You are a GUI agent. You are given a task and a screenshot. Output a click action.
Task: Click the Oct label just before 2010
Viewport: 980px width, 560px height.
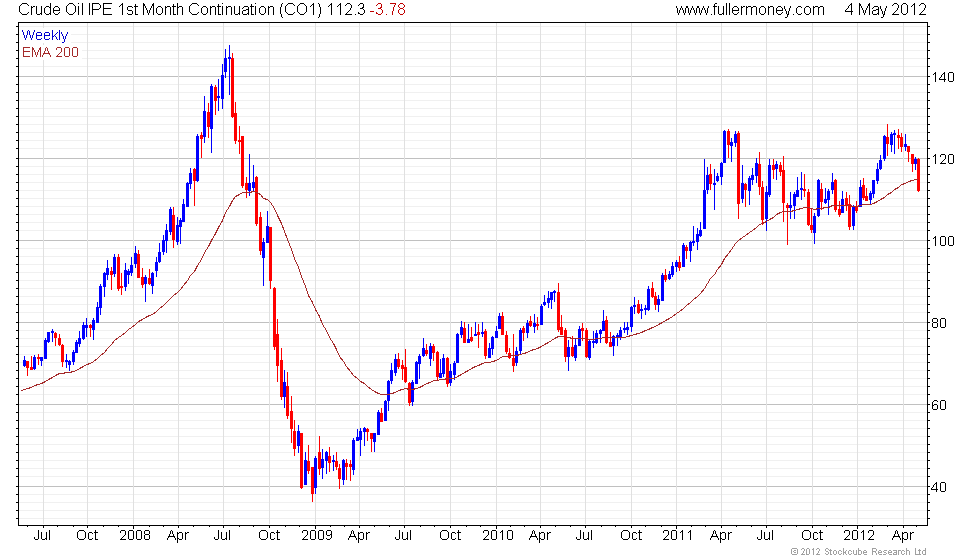tap(450, 536)
